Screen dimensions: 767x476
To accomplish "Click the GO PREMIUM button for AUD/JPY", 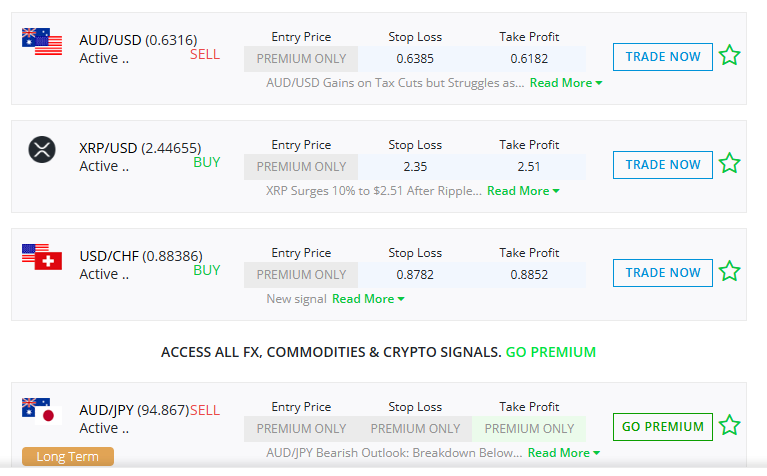I will pyautogui.click(x=662, y=427).
